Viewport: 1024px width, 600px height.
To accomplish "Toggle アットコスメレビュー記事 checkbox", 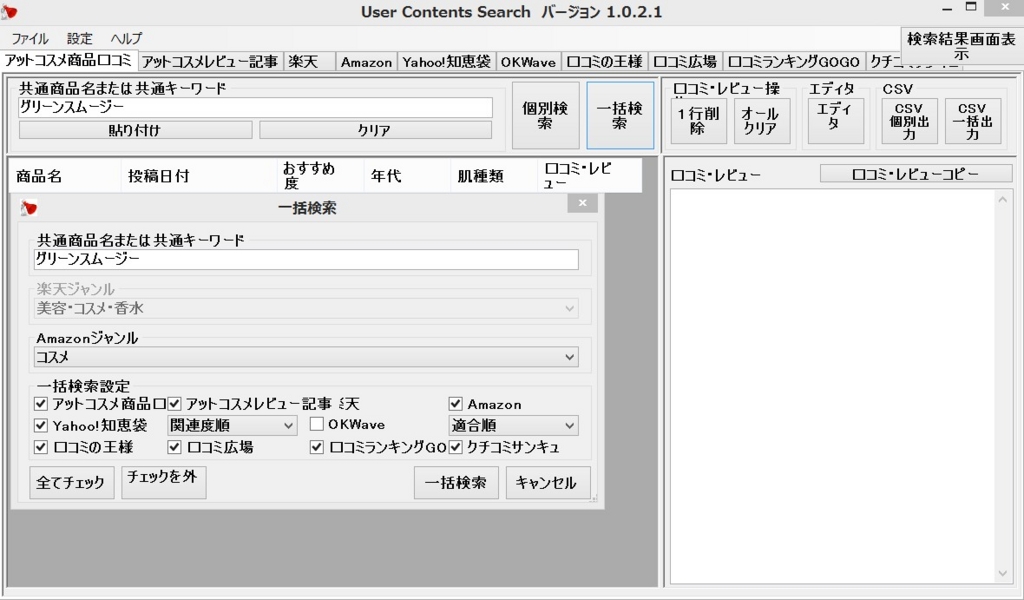I will [x=174, y=403].
